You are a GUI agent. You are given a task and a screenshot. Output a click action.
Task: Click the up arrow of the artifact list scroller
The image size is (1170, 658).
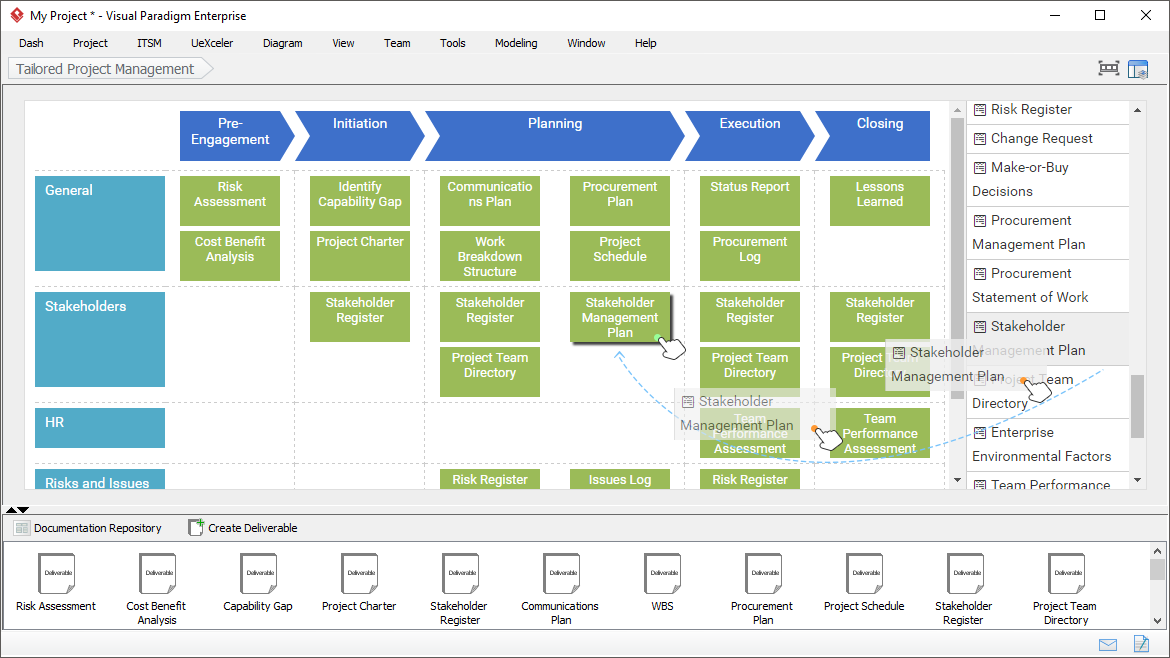coord(1137,110)
